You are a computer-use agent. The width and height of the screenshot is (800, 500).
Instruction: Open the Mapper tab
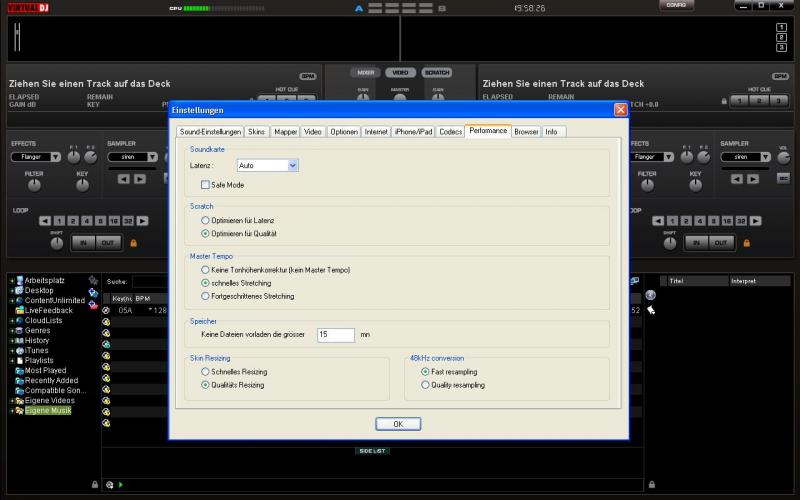pos(285,132)
